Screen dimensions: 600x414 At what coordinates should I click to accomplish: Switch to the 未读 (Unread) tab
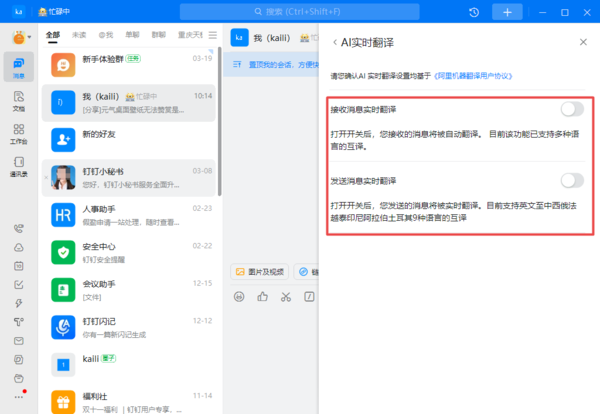click(x=79, y=34)
